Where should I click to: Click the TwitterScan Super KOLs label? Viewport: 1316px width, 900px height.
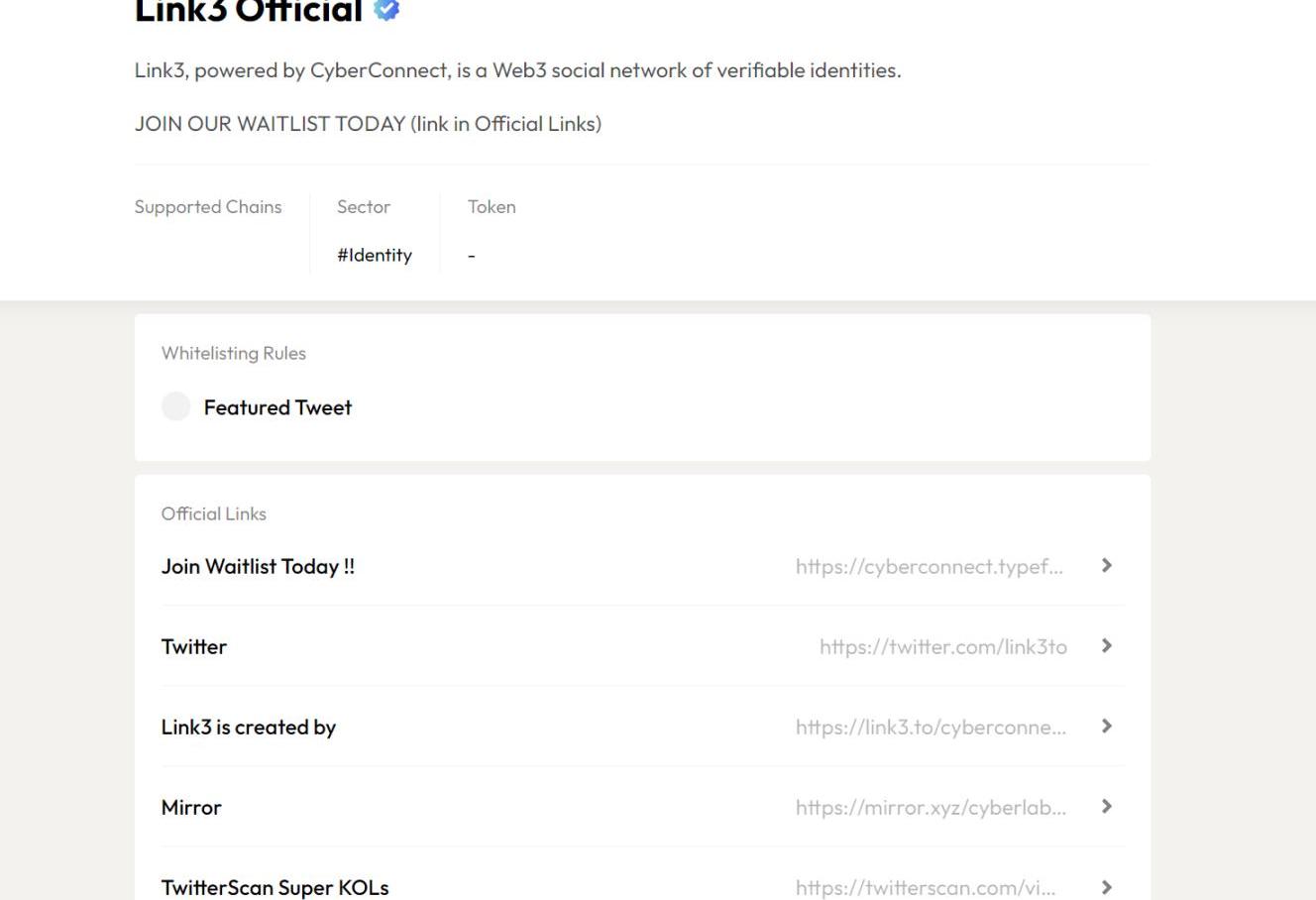274,888
